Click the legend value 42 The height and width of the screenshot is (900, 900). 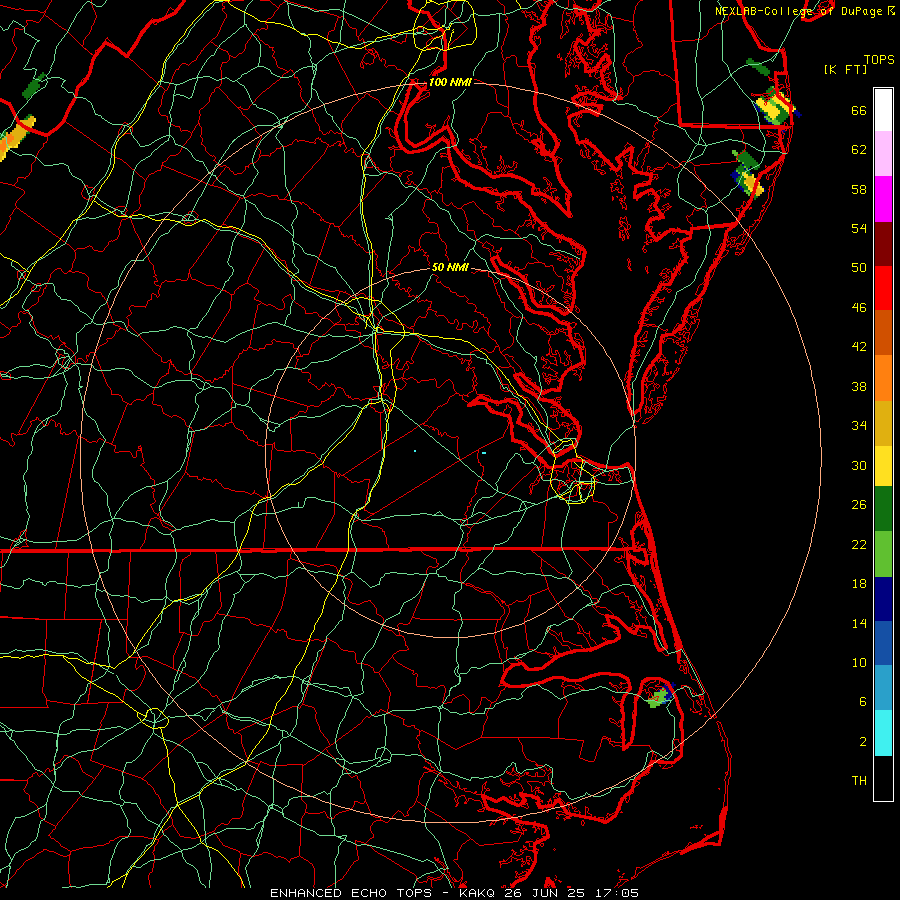pyautogui.click(x=859, y=347)
